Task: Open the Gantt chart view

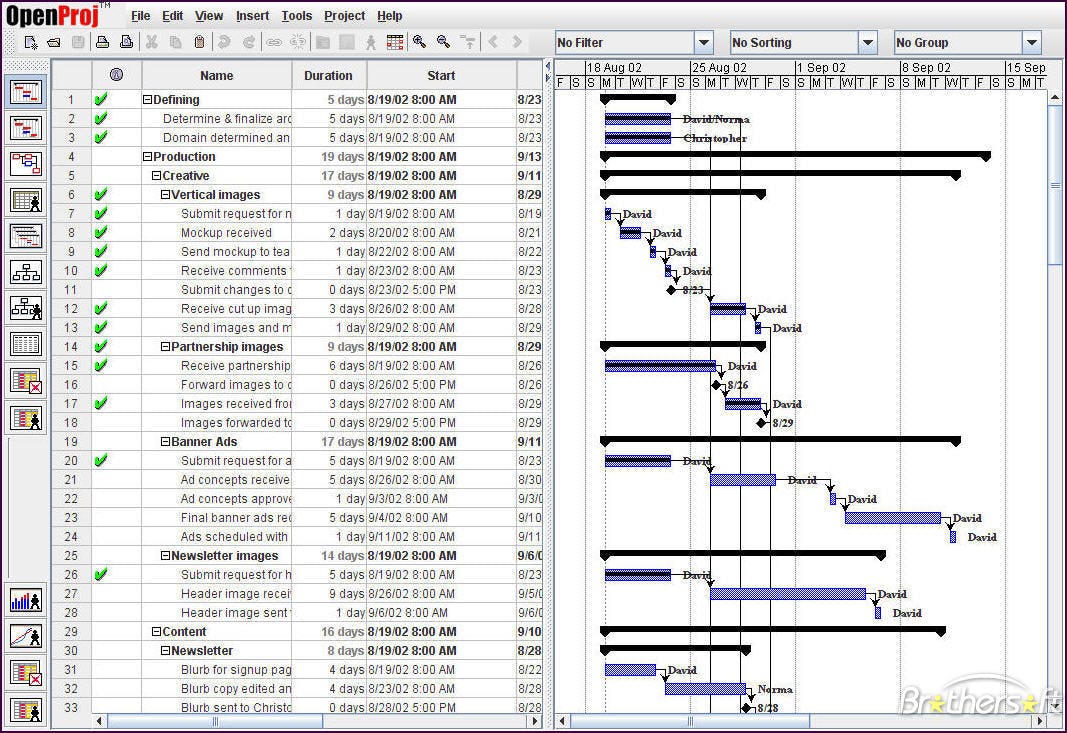Action: click(x=26, y=91)
